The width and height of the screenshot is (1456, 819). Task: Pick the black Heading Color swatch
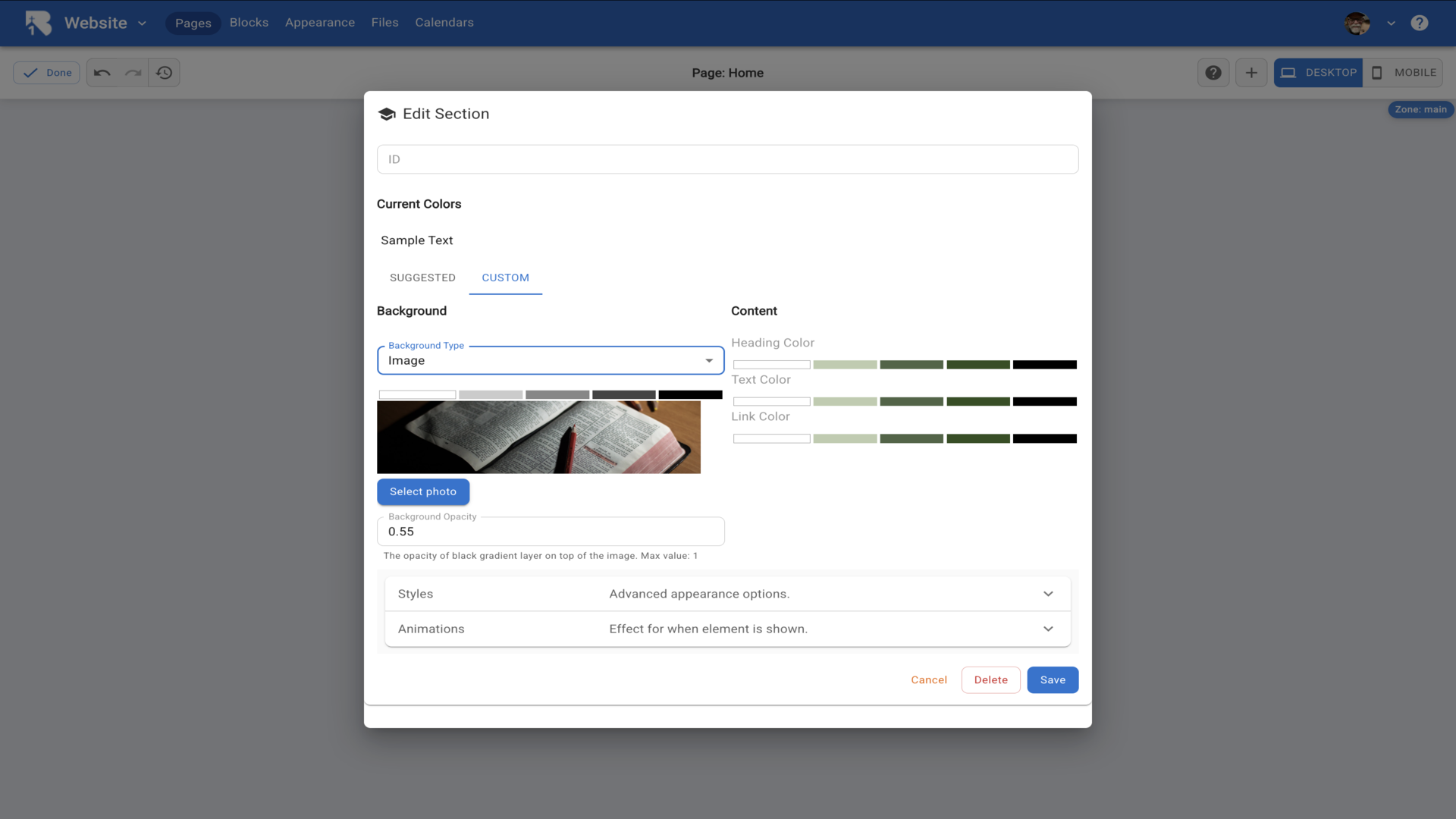tap(1044, 365)
